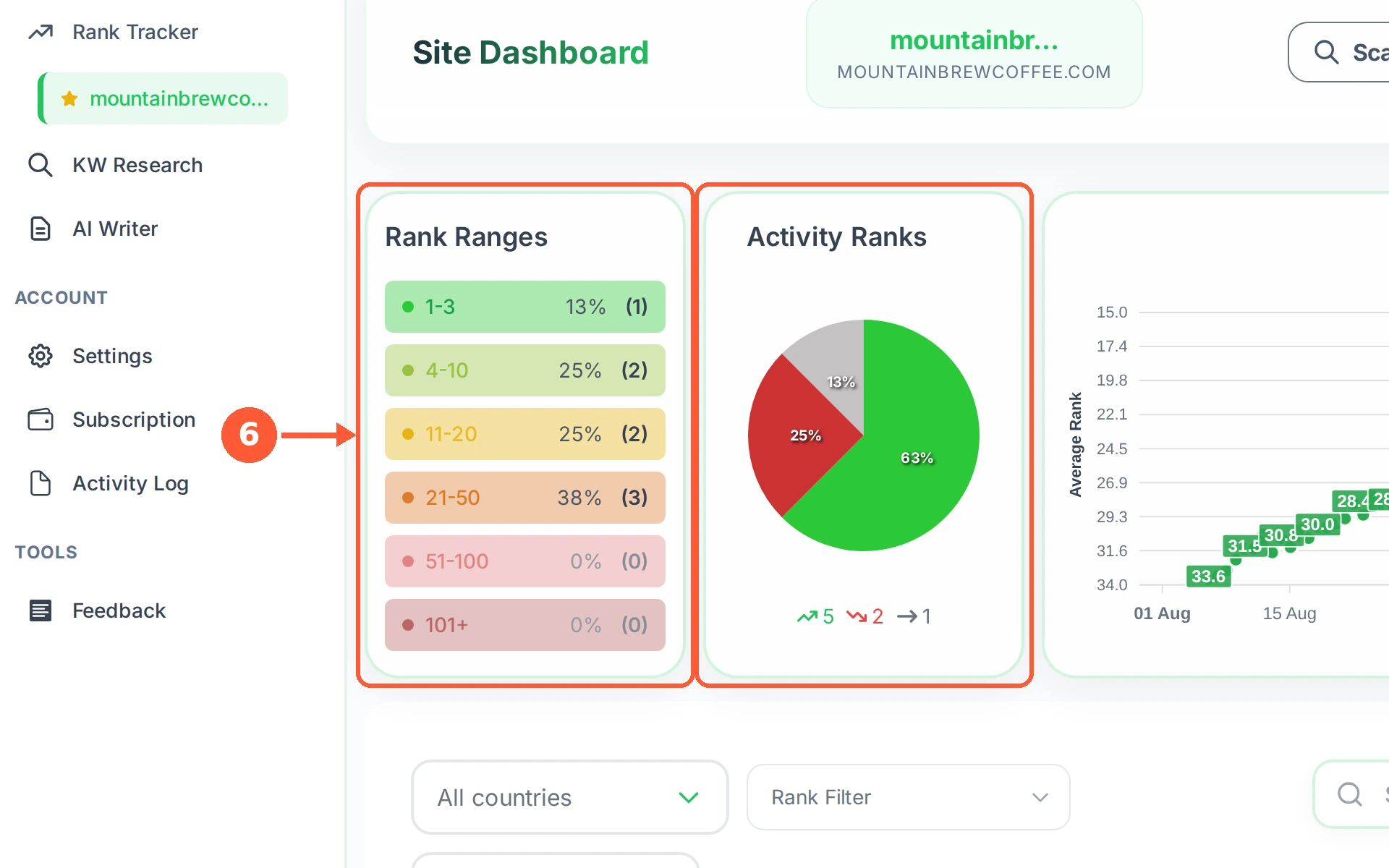Click the Site Dashboard heading
The image size is (1389, 868).
530,53
